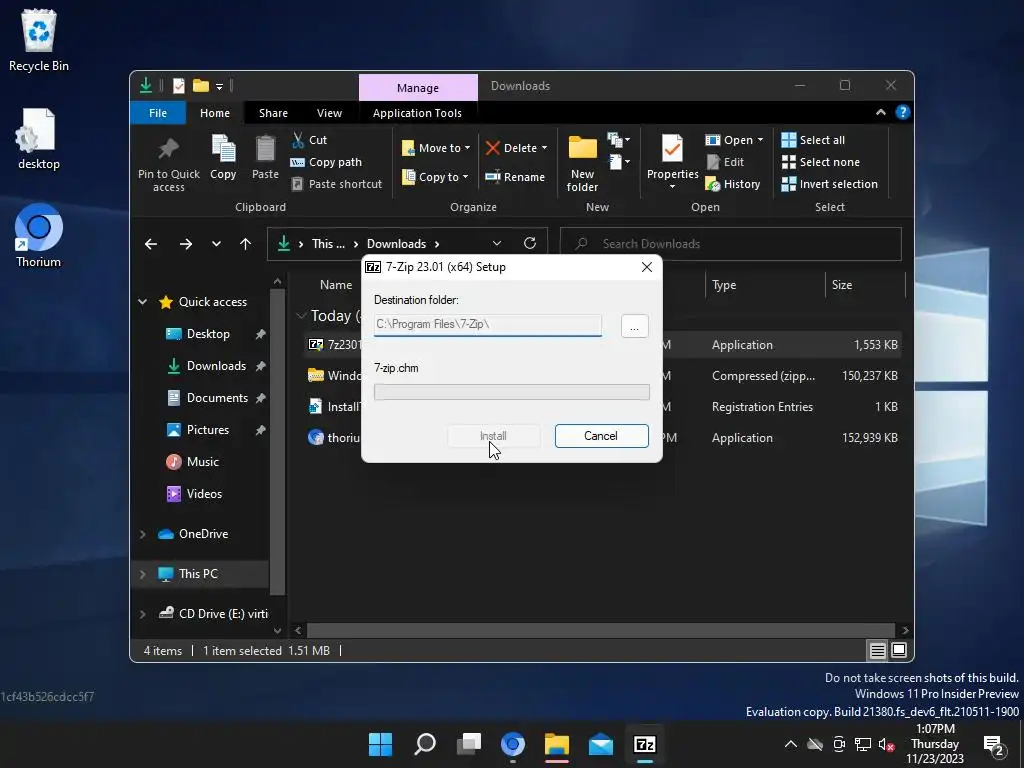Click the Edit command in ribbon
Screen dimensions: 1024x768
pyautogui.click(x=725, y=162)
